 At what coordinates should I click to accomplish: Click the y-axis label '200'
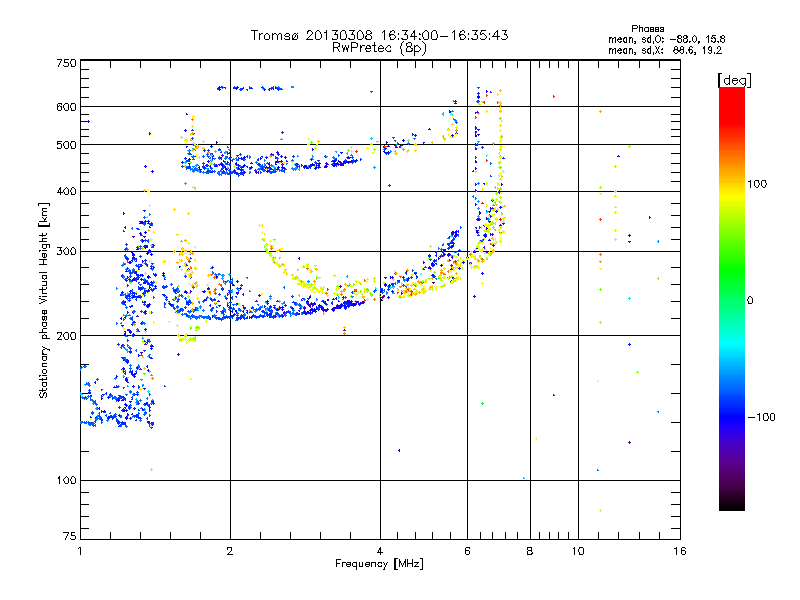pos(66,336)
